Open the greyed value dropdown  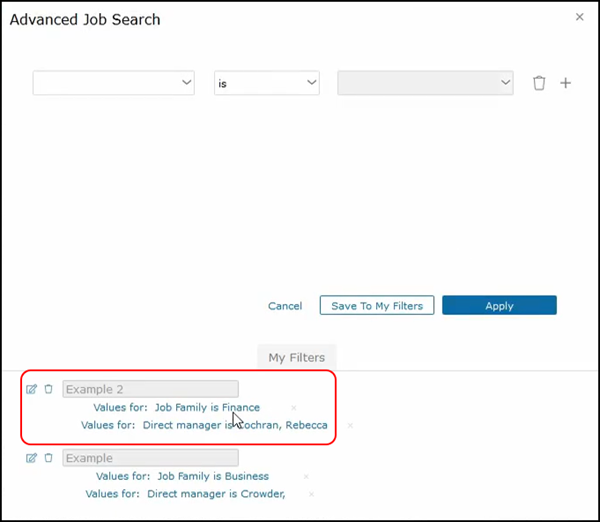click(425, 84)
